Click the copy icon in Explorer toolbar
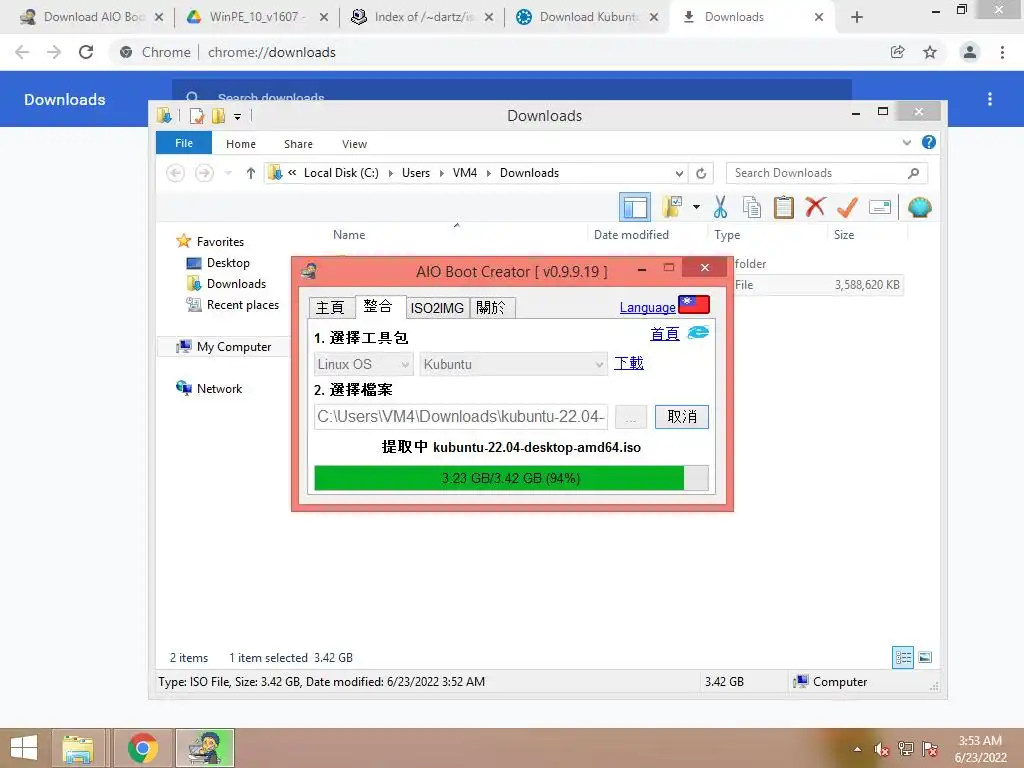Image resolution: width=1024 pixels, height=768 pixels. click(752, 208)
